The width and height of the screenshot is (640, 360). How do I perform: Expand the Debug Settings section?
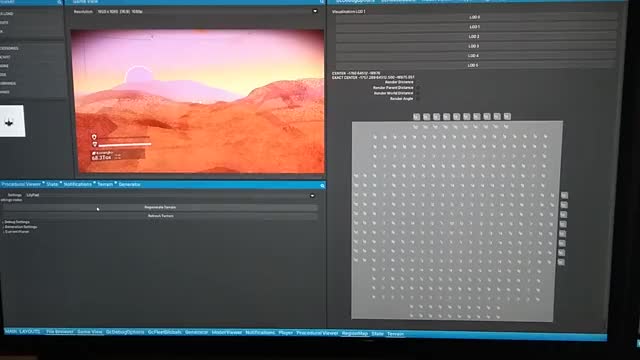tap(17, 222)
